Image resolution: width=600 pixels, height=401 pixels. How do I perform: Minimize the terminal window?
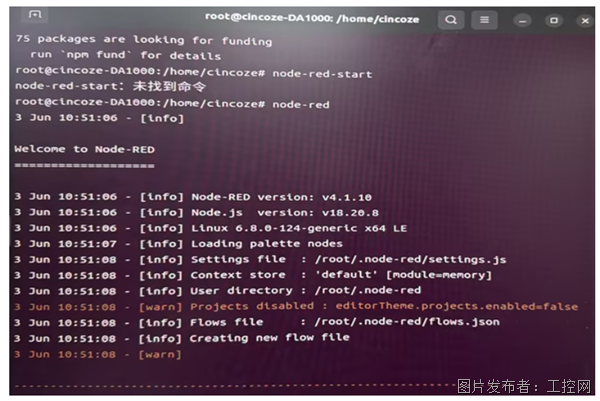click(522, 21)
